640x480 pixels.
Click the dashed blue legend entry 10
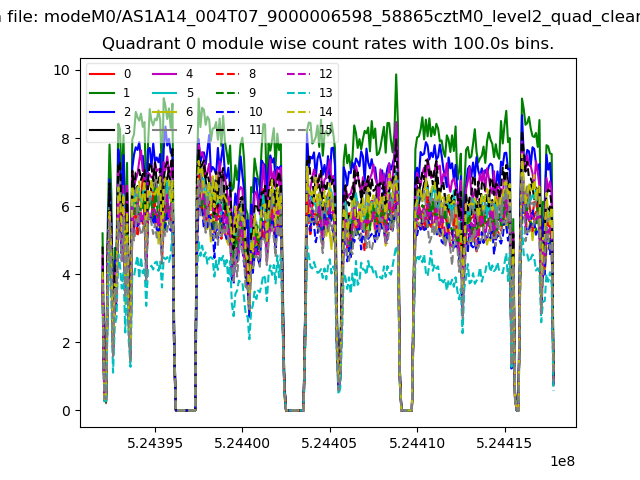pos(239,112)
